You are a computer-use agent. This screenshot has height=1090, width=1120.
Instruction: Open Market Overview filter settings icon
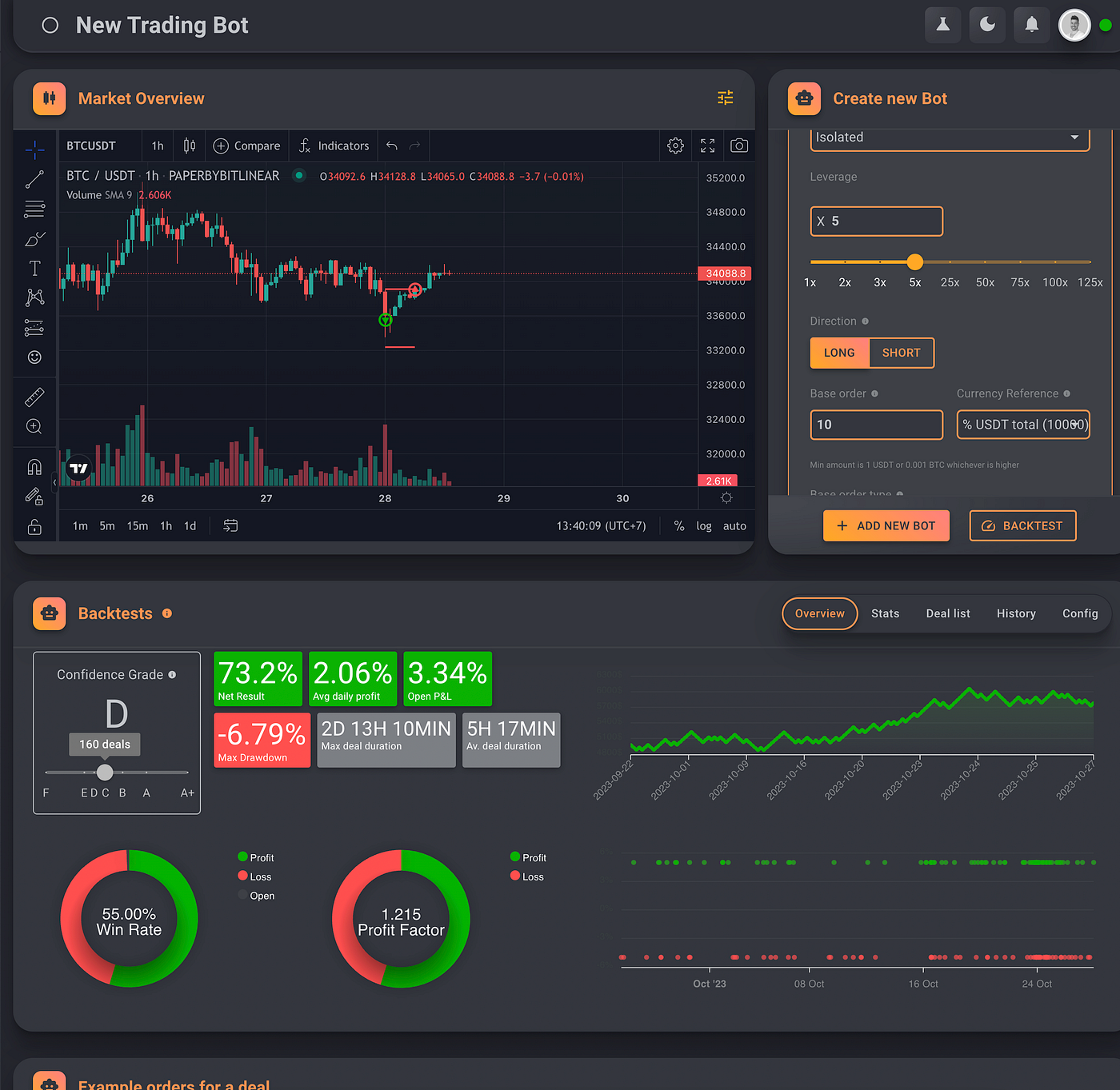pyautogui.click(x=726, y=98)
